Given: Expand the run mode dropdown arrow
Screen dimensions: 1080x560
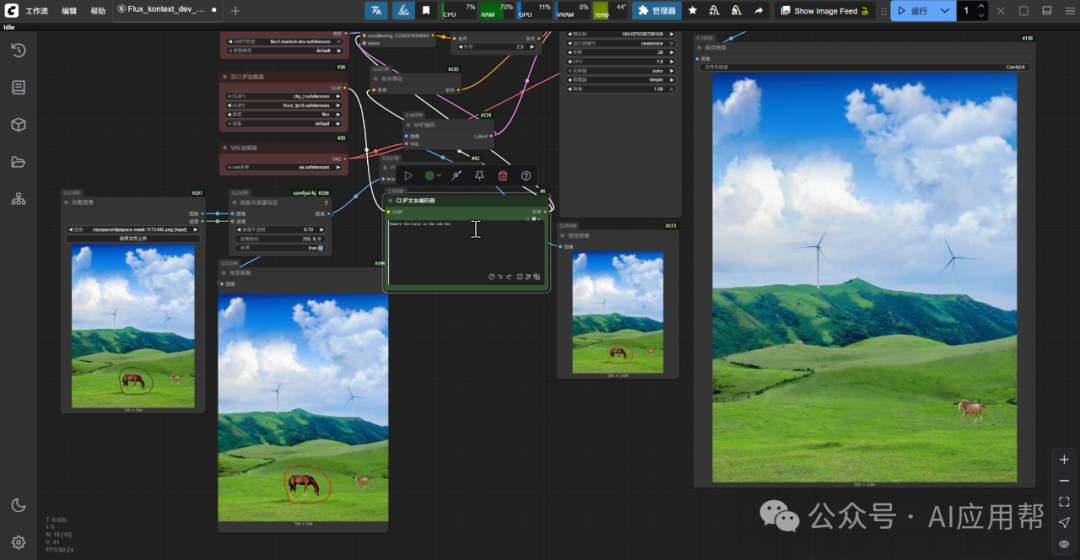Looking at the screenshot, I should point(944,10).
